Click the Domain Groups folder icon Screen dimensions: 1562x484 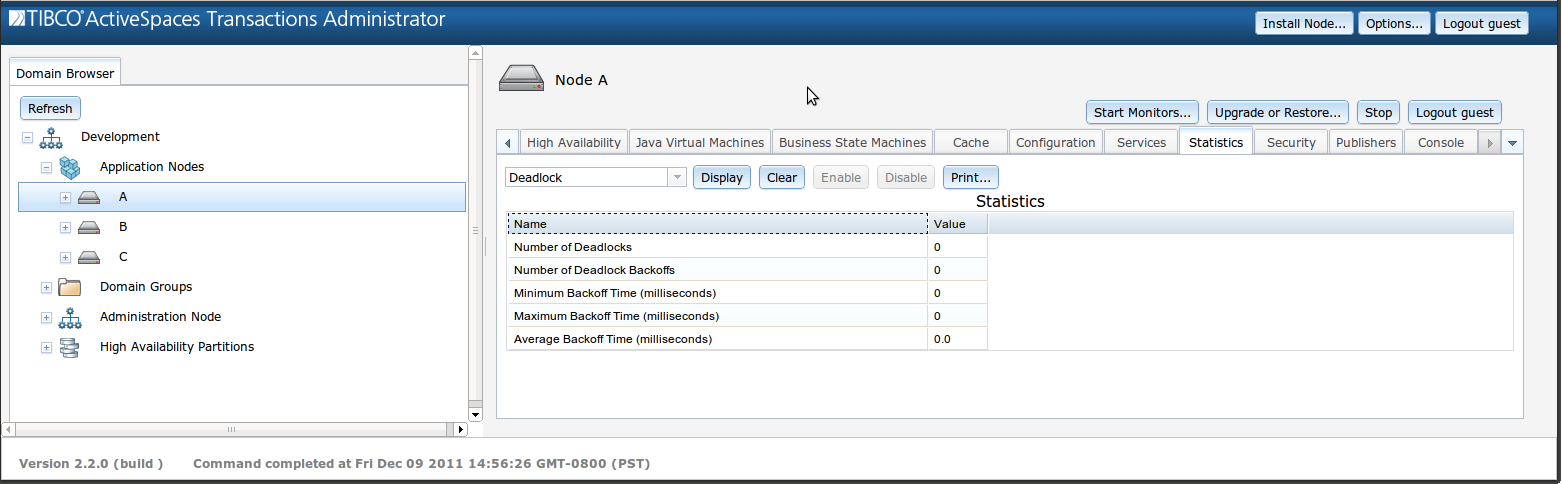click(x=69, y=287)
